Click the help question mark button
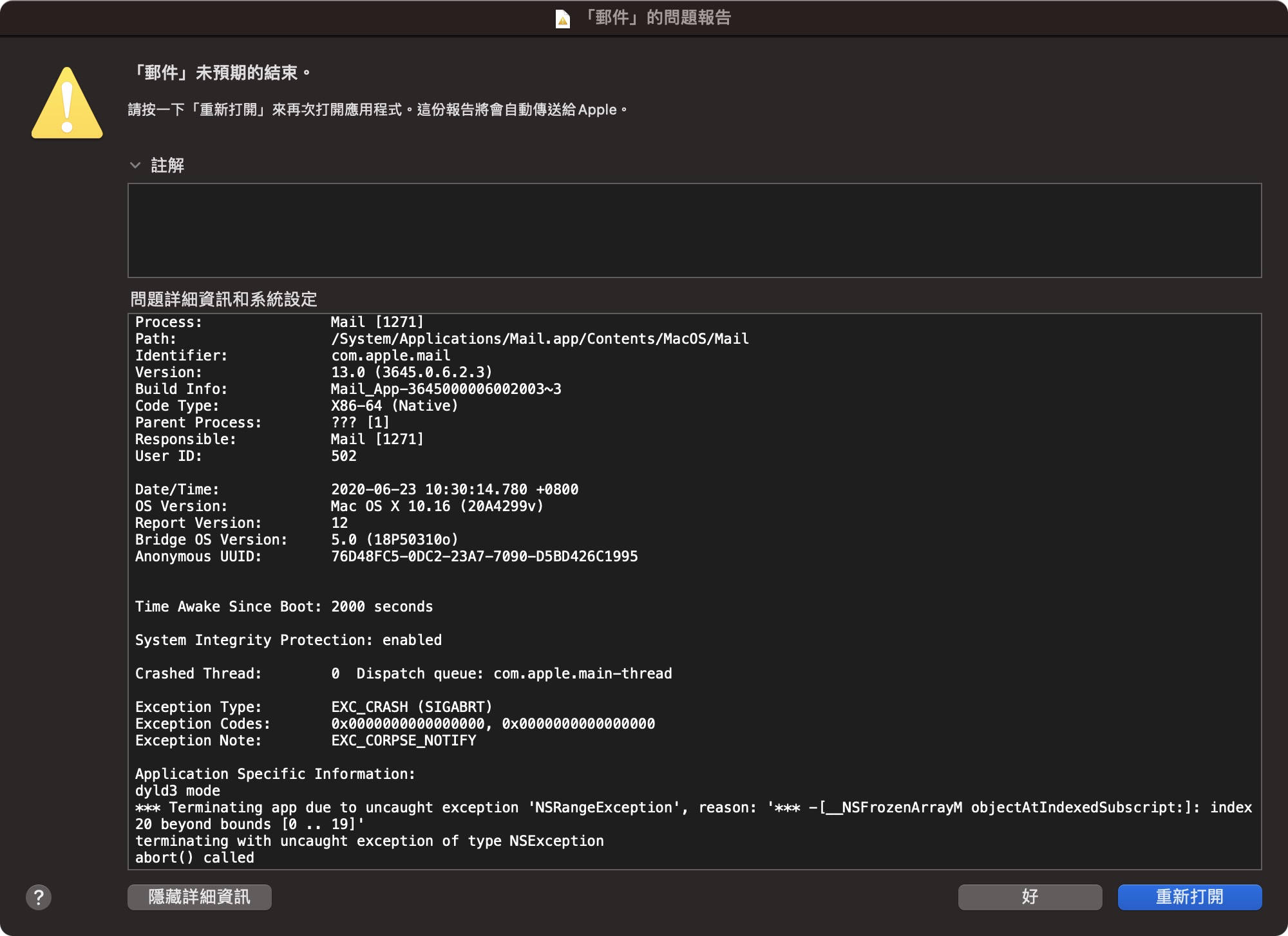The height and width of the screenshot is (936, 1288). pos(39,897)
